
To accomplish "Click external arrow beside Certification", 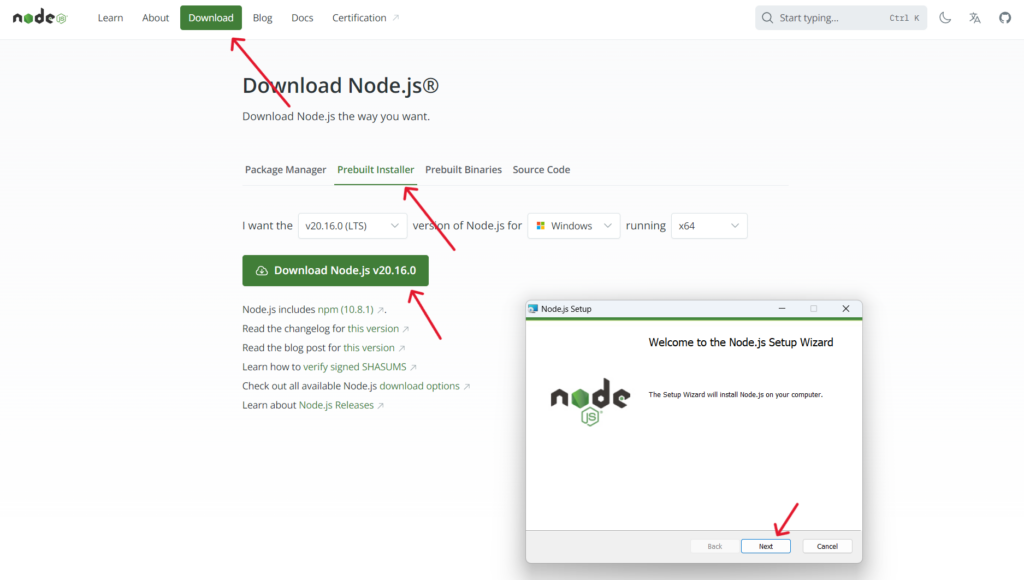I will point(396,18).
